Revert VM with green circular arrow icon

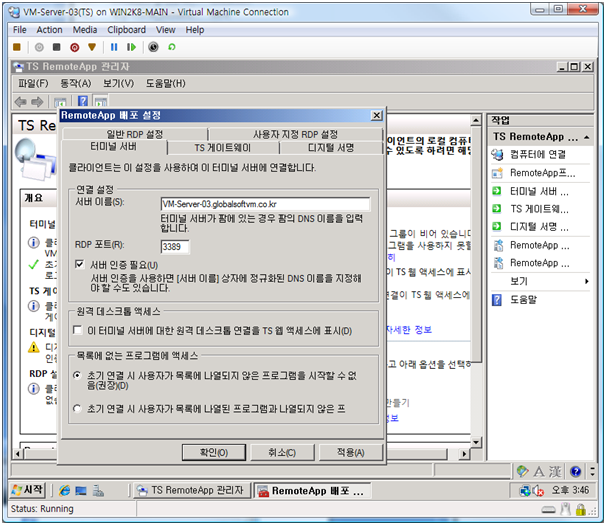(x=172, y=47)
